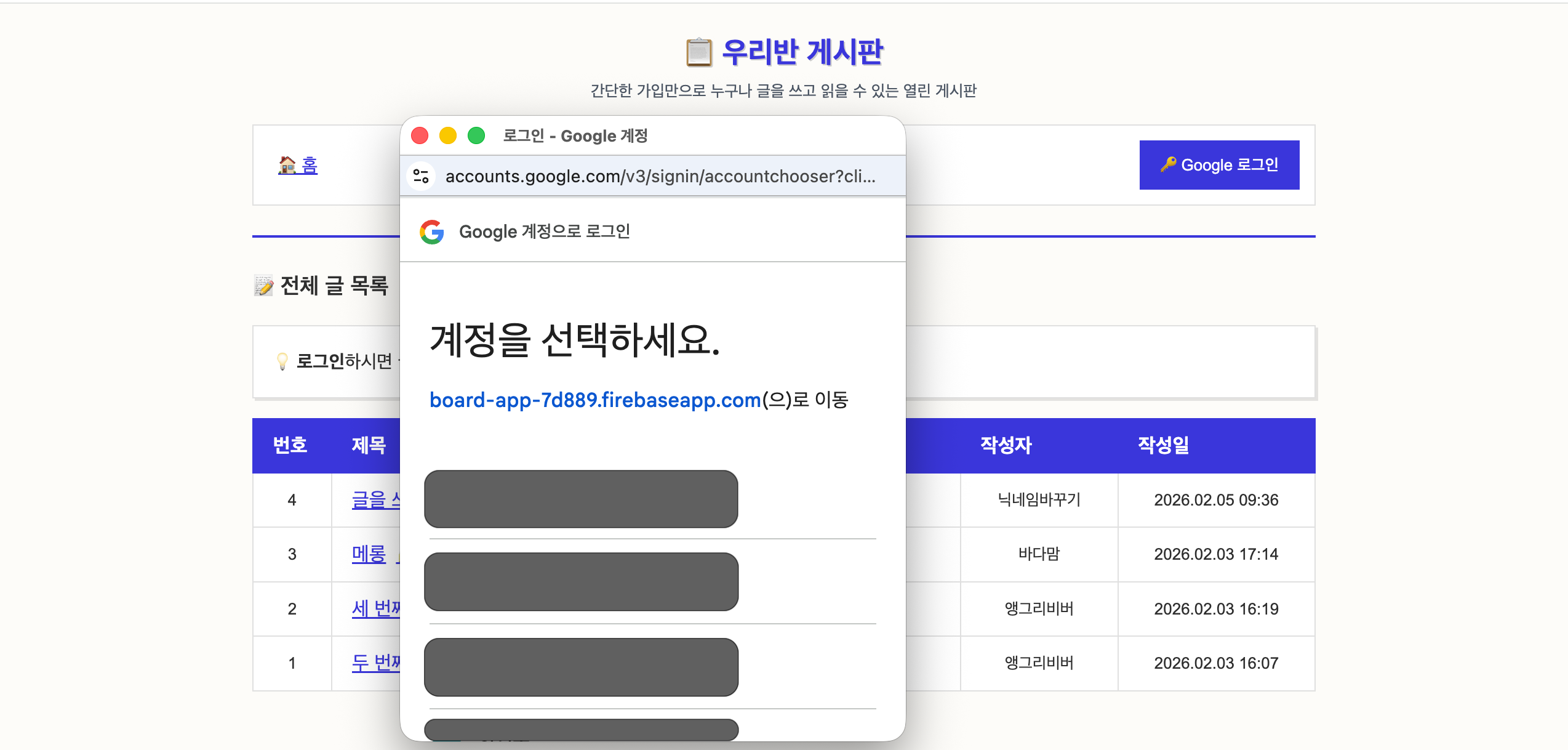Minimize the Google login popup window
The image size is (1568, 750).
(448, 135)
